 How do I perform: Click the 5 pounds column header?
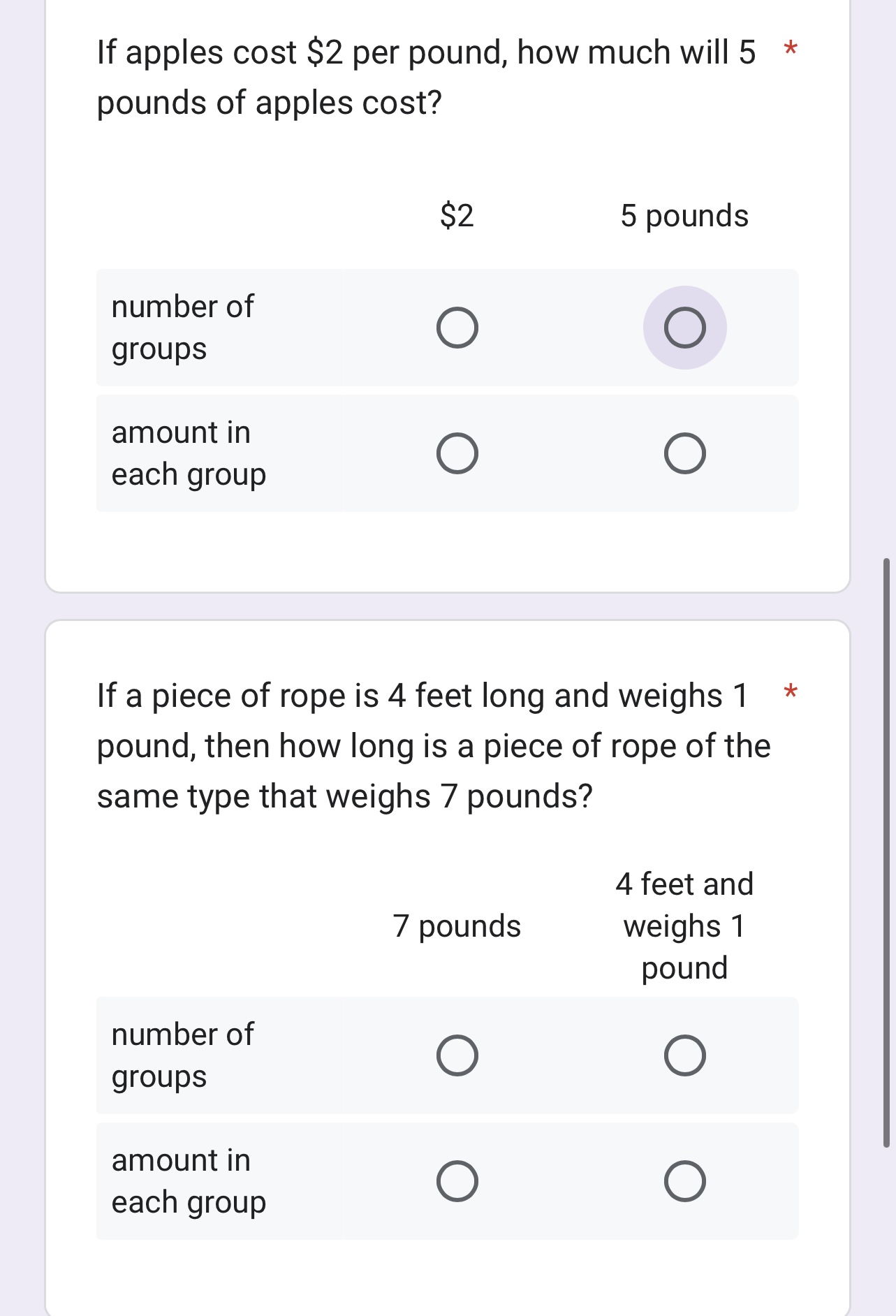click(685, 216)
